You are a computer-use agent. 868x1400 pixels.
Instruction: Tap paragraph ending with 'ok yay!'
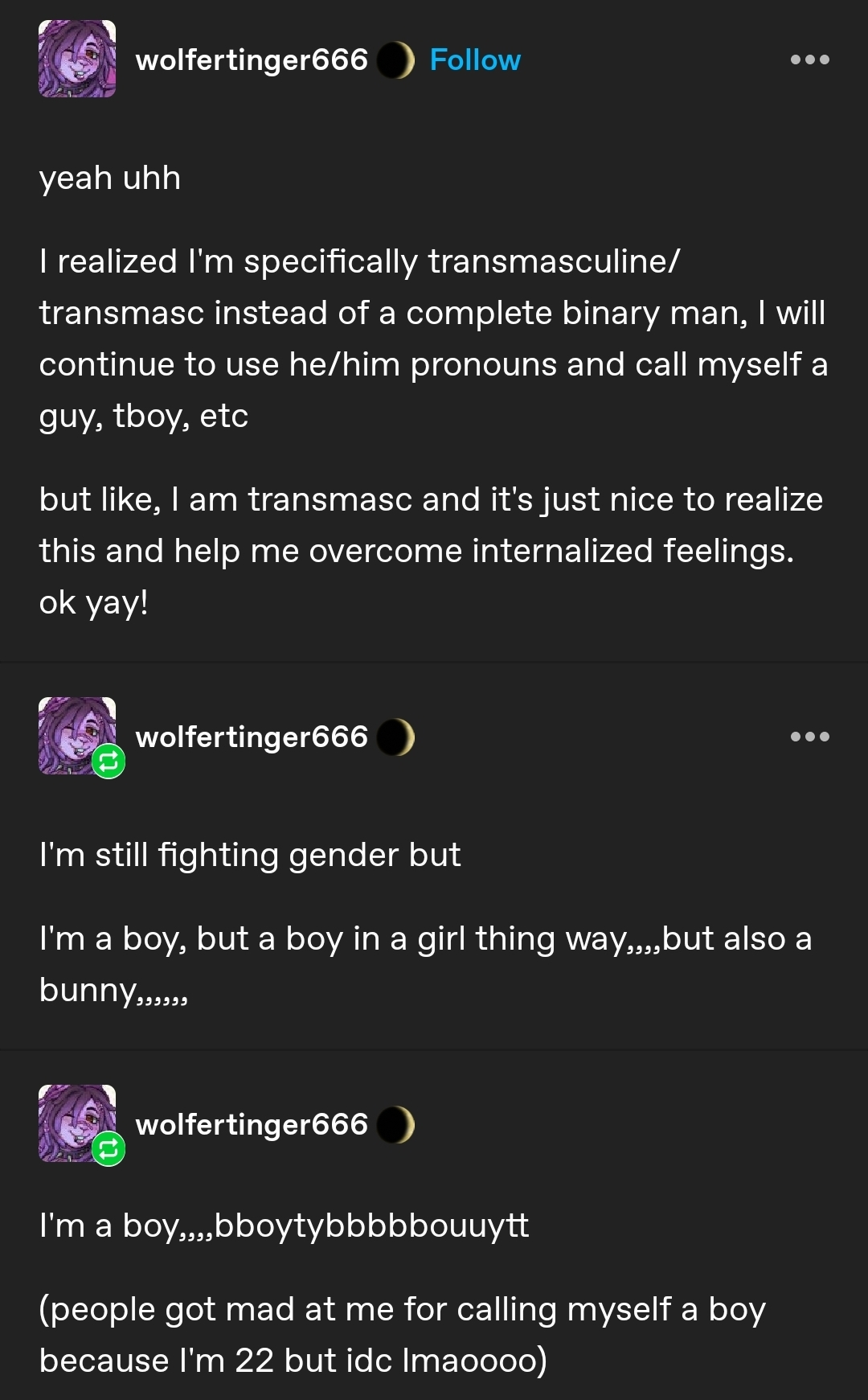[431, 551]
